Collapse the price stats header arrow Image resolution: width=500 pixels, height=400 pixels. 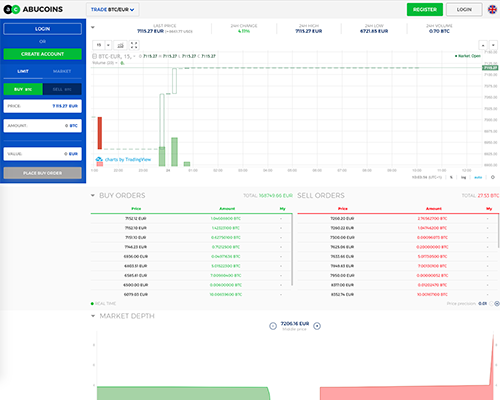pos(93,27)
